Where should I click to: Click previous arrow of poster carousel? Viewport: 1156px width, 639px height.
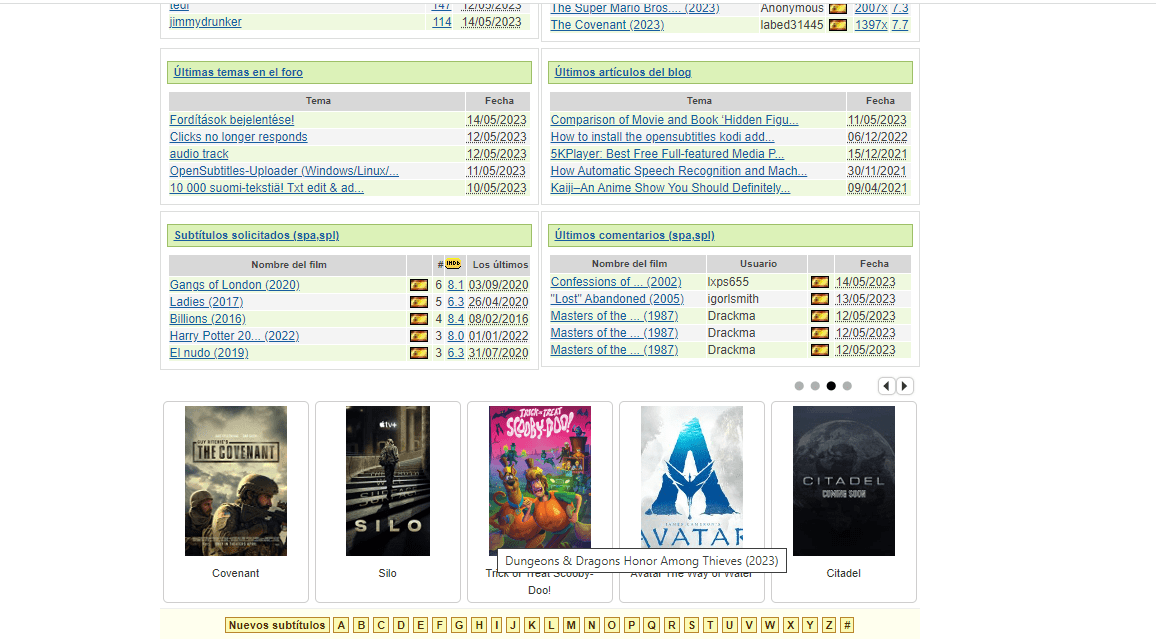click(x=887, y=386)
